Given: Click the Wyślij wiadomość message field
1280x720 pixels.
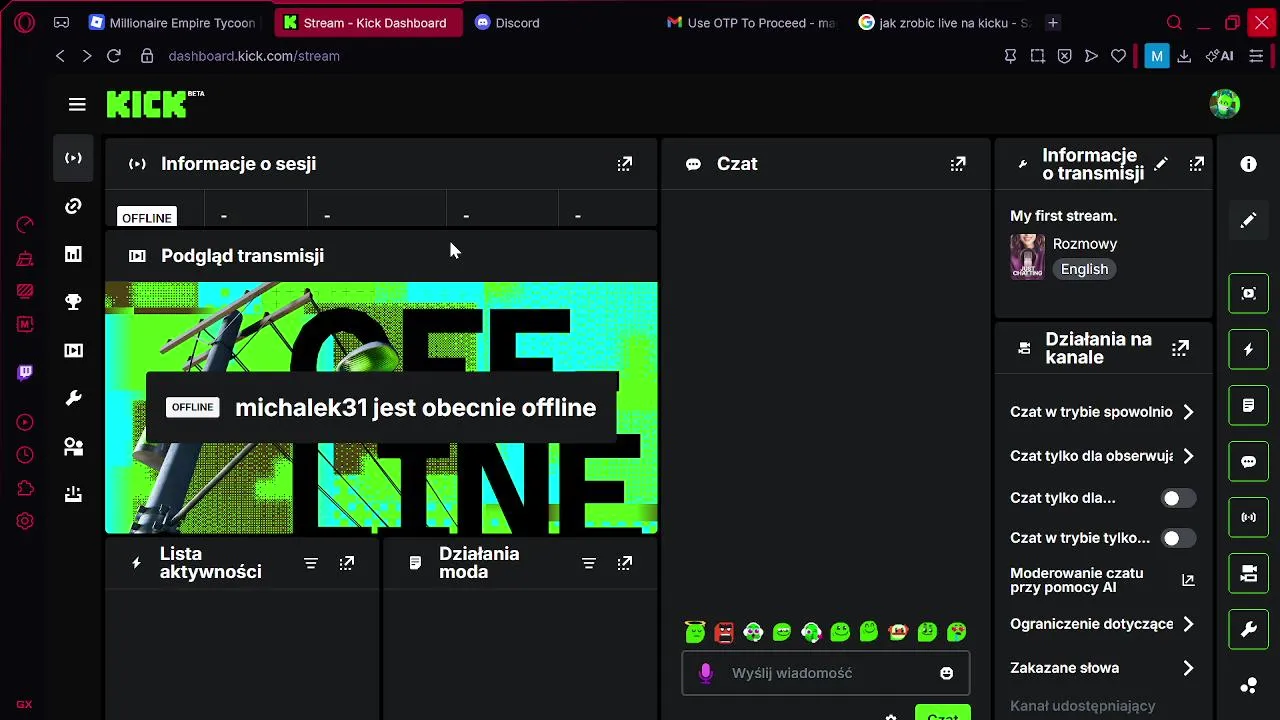Looking at the screenshot, I should point(826,673).
